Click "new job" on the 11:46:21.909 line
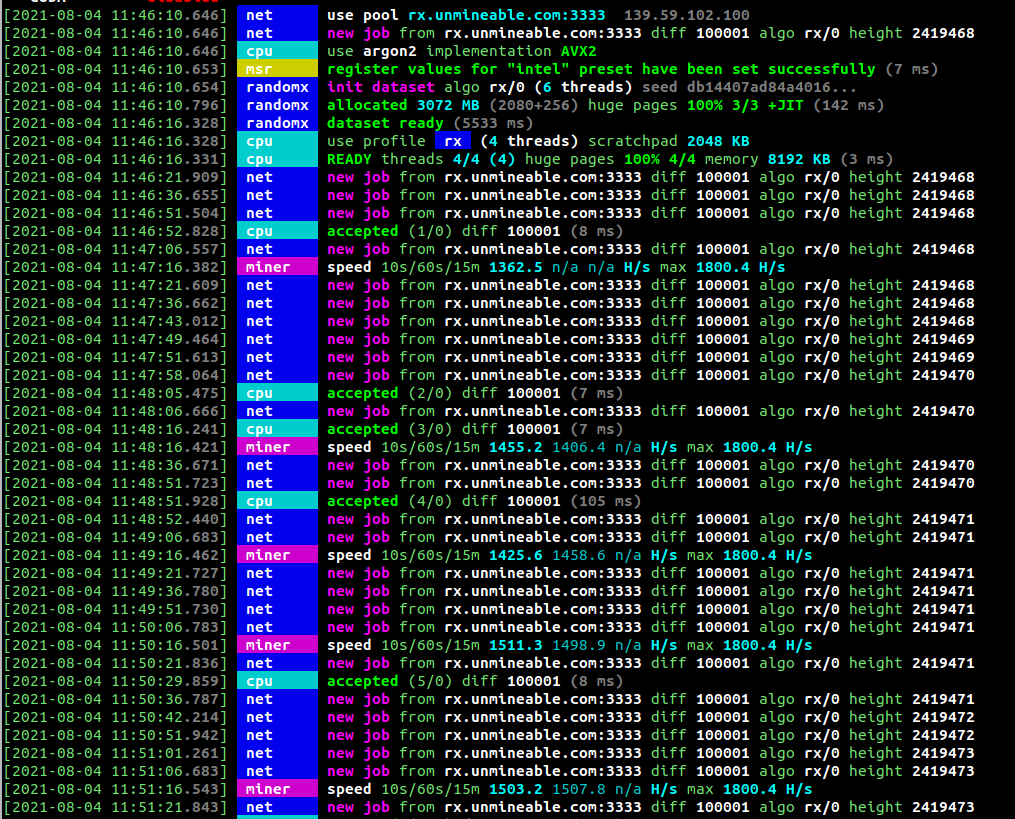 [358, 177]
